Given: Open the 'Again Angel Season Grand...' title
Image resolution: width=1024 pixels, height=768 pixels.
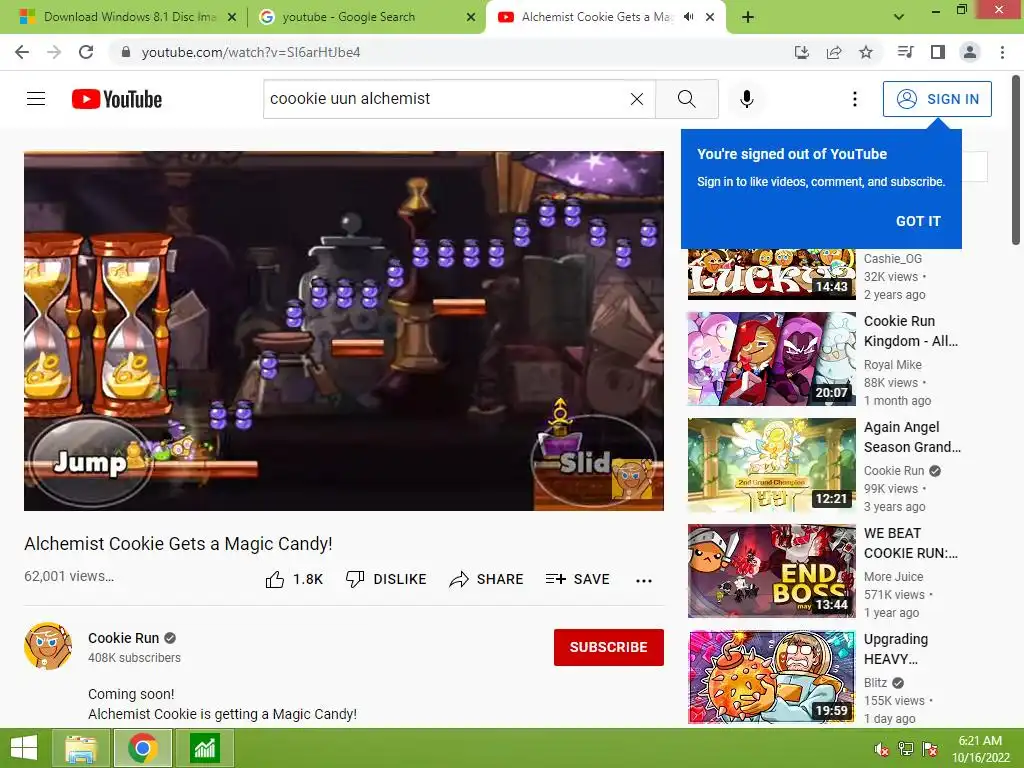Looking at the screenshot, I should tap(912, 437).
